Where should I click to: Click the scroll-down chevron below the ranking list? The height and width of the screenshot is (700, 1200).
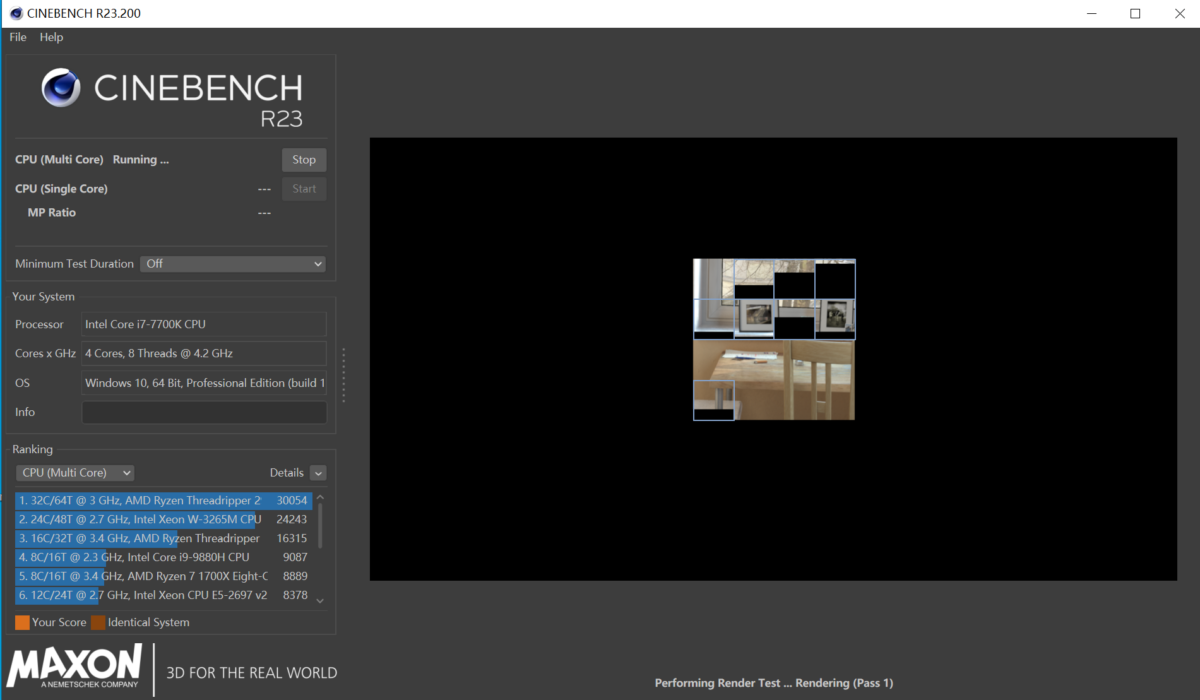tap(320, 599)
